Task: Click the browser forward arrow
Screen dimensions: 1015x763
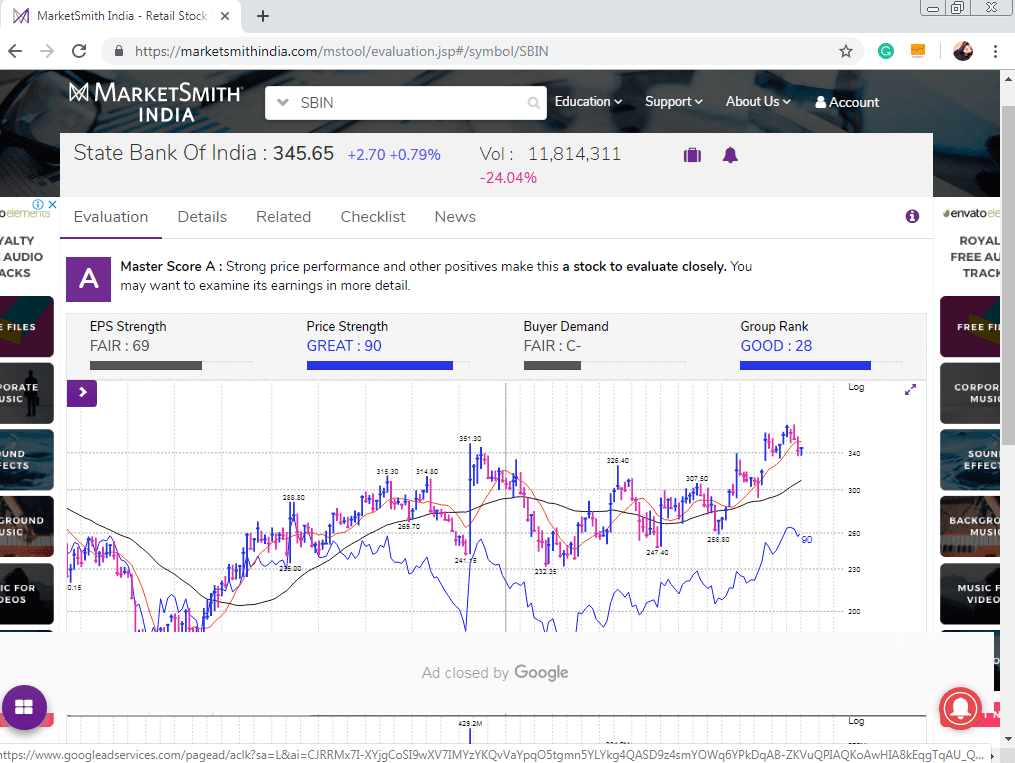Action: coord(47,51)
